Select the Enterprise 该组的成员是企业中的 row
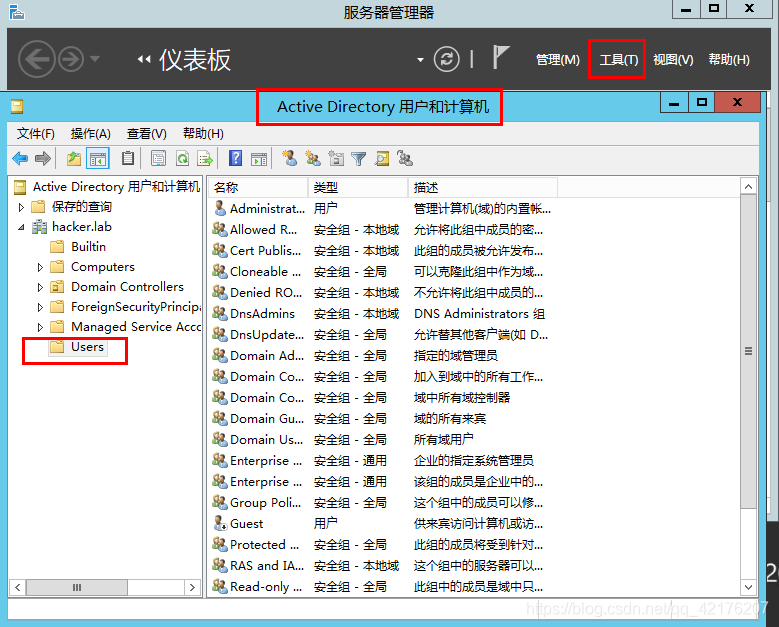 [383, 481]
